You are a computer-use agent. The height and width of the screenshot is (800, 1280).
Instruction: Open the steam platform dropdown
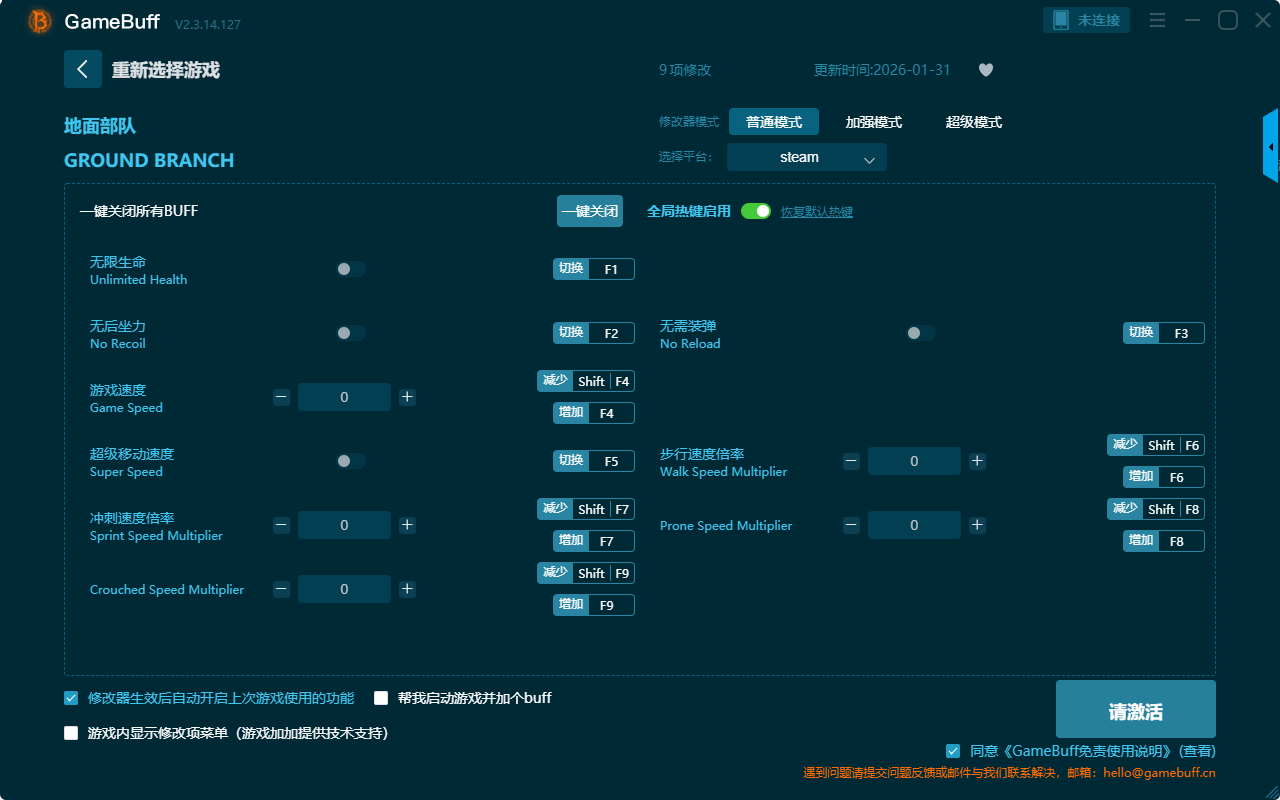pyautogui.click(x=806, y=157)
